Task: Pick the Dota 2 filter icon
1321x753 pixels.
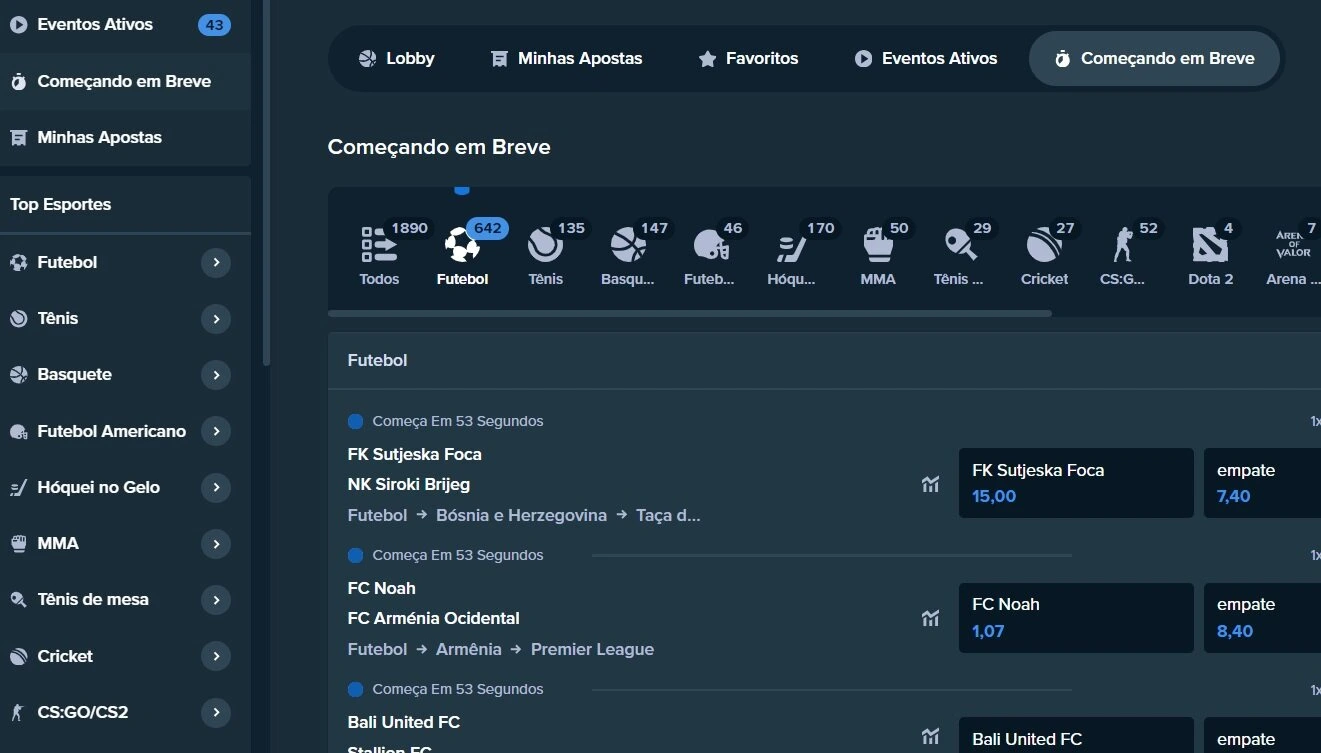Action: [1210, 245]
